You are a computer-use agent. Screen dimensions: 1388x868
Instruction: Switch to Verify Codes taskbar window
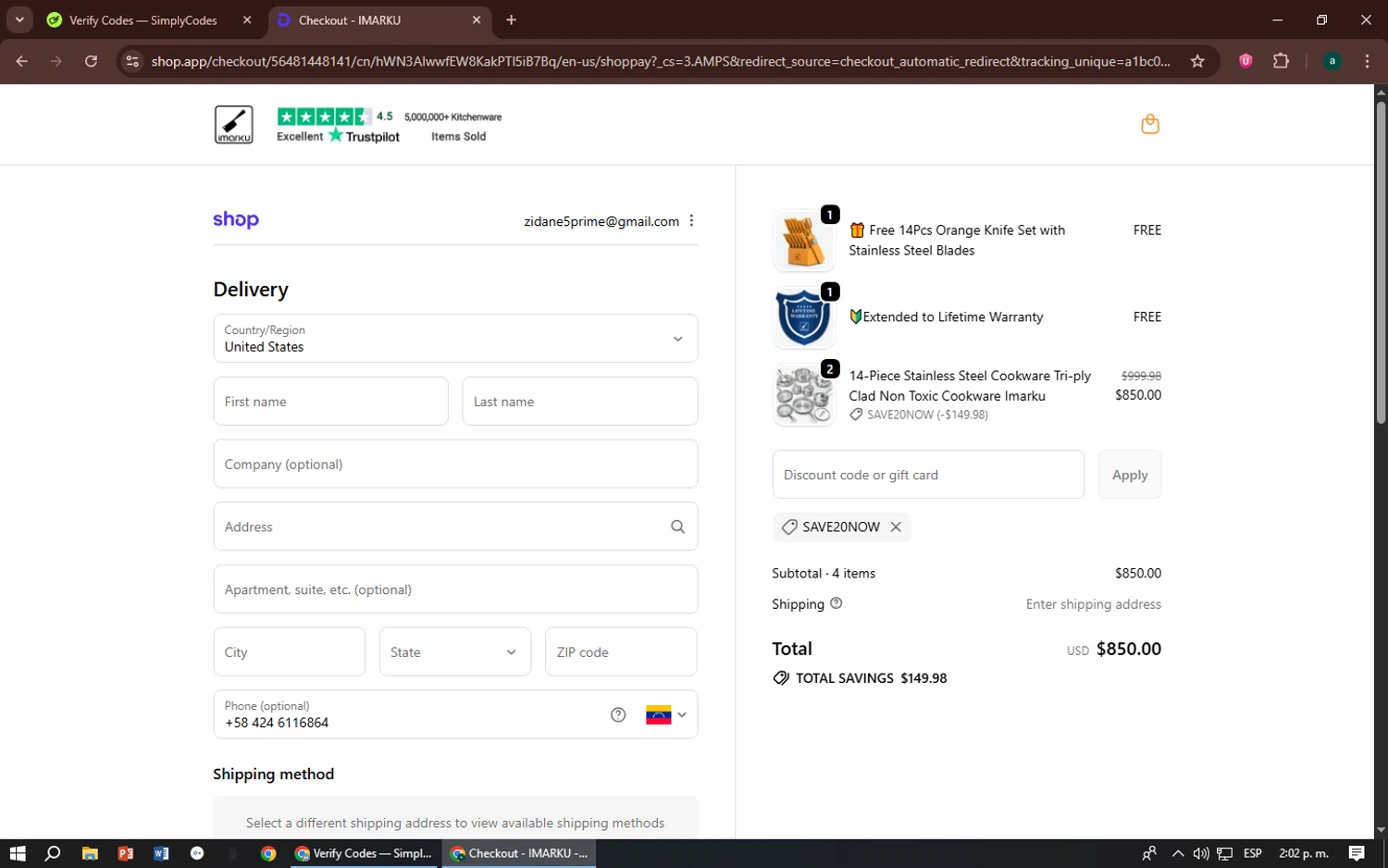pos(364,853)
